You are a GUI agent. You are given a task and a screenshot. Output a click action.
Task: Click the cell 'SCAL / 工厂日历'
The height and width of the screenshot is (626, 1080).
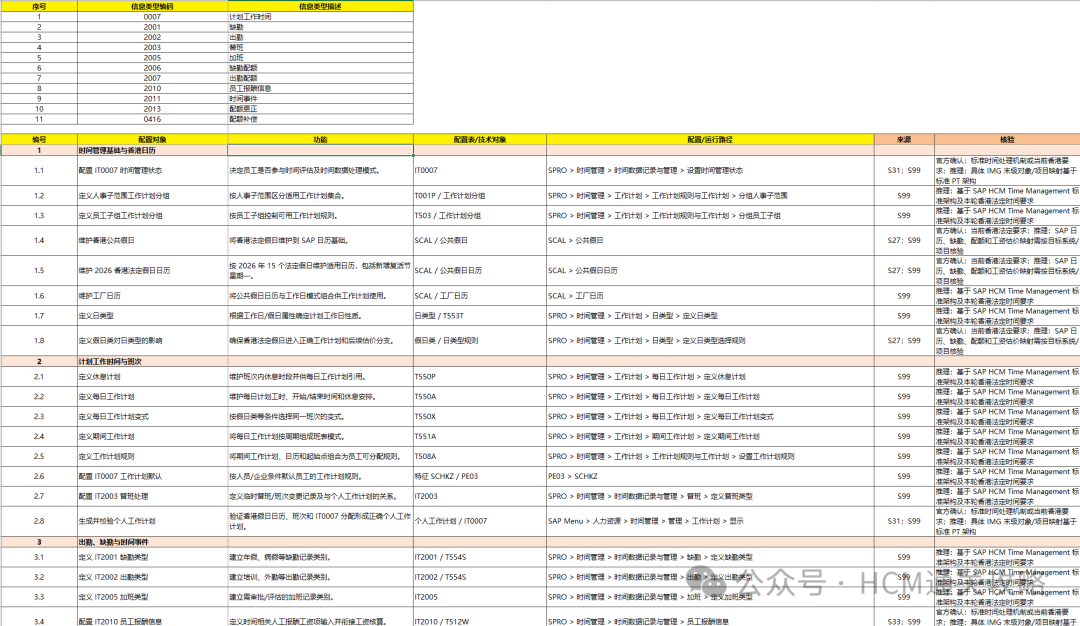pos(480,295)
